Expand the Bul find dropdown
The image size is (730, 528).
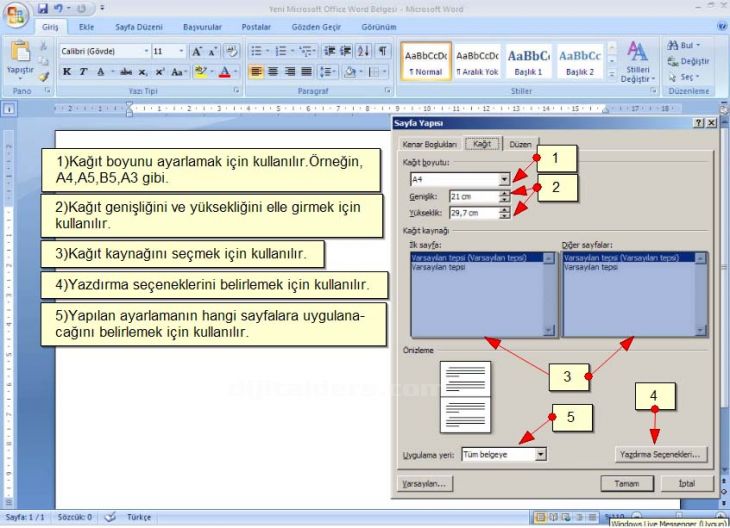[x=698, y=46]
